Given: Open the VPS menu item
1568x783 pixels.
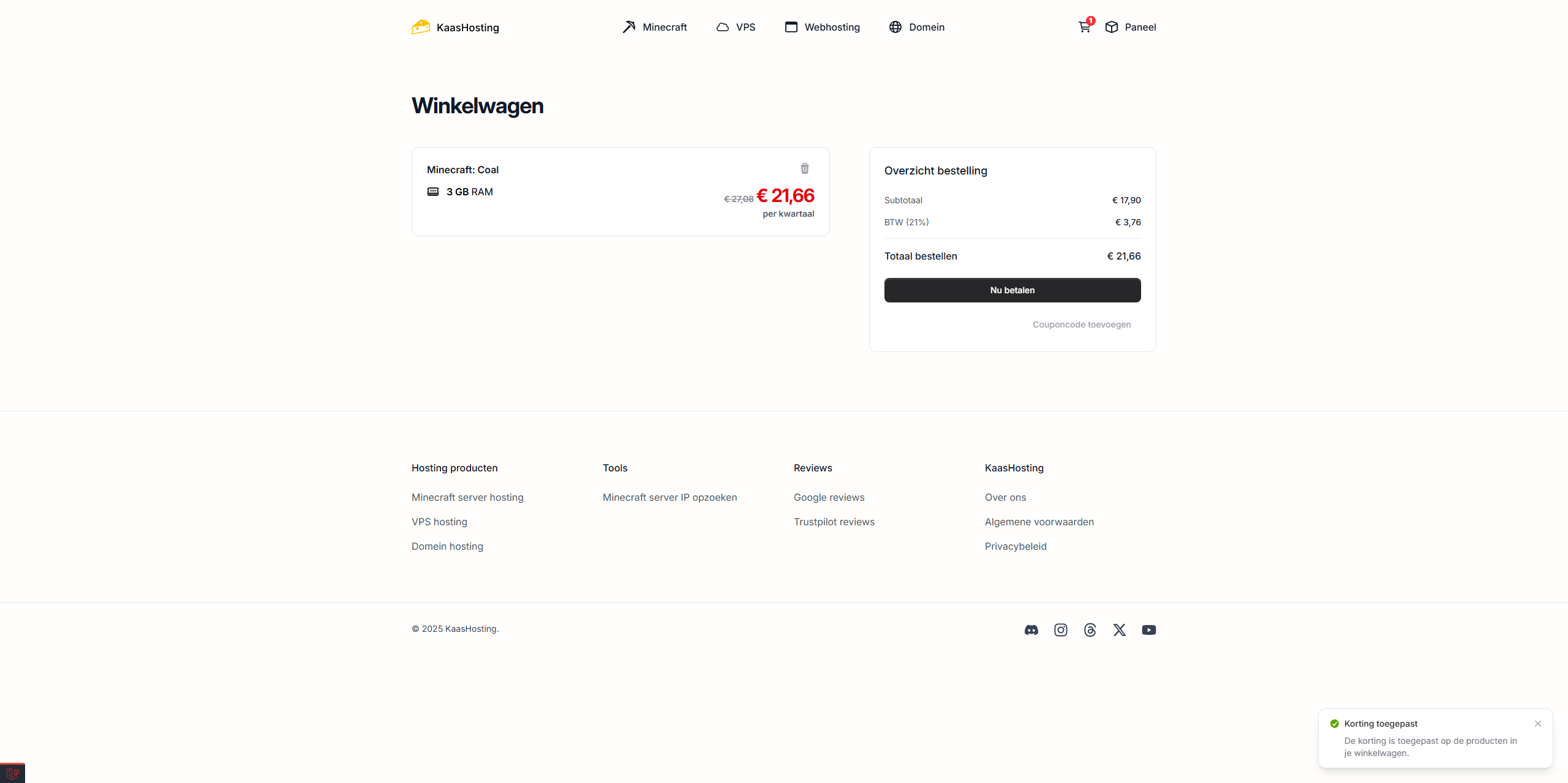Looking at the screenshot, I should click(x=736, y=27).
